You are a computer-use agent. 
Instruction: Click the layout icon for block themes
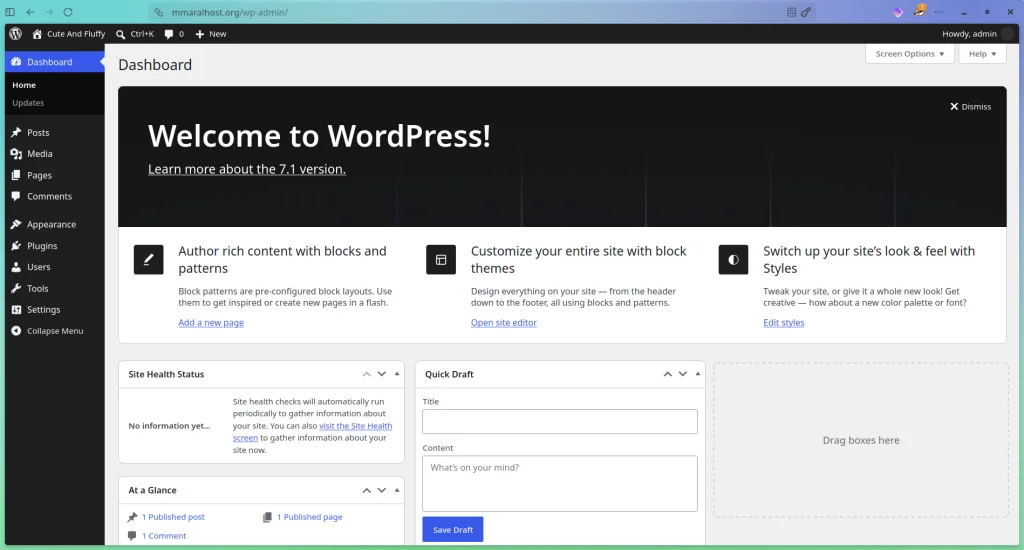[x=441, y=259]
